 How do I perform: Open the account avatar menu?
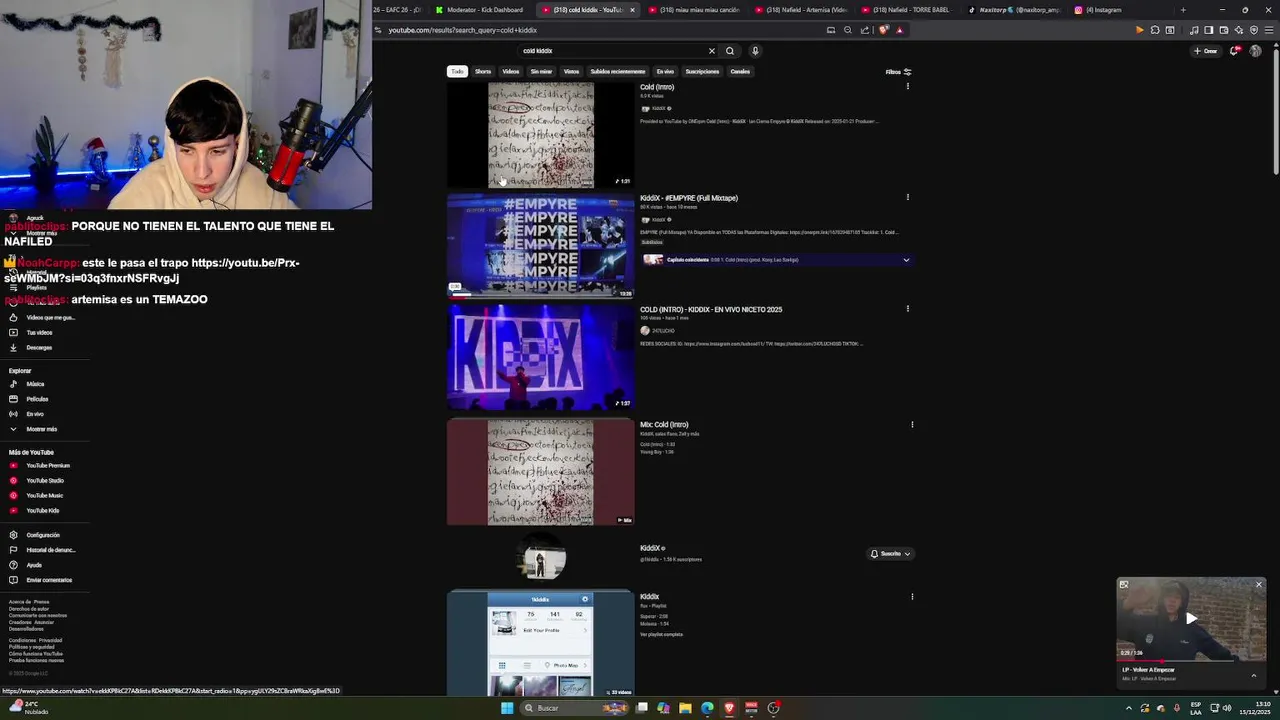pos(1255,51)
